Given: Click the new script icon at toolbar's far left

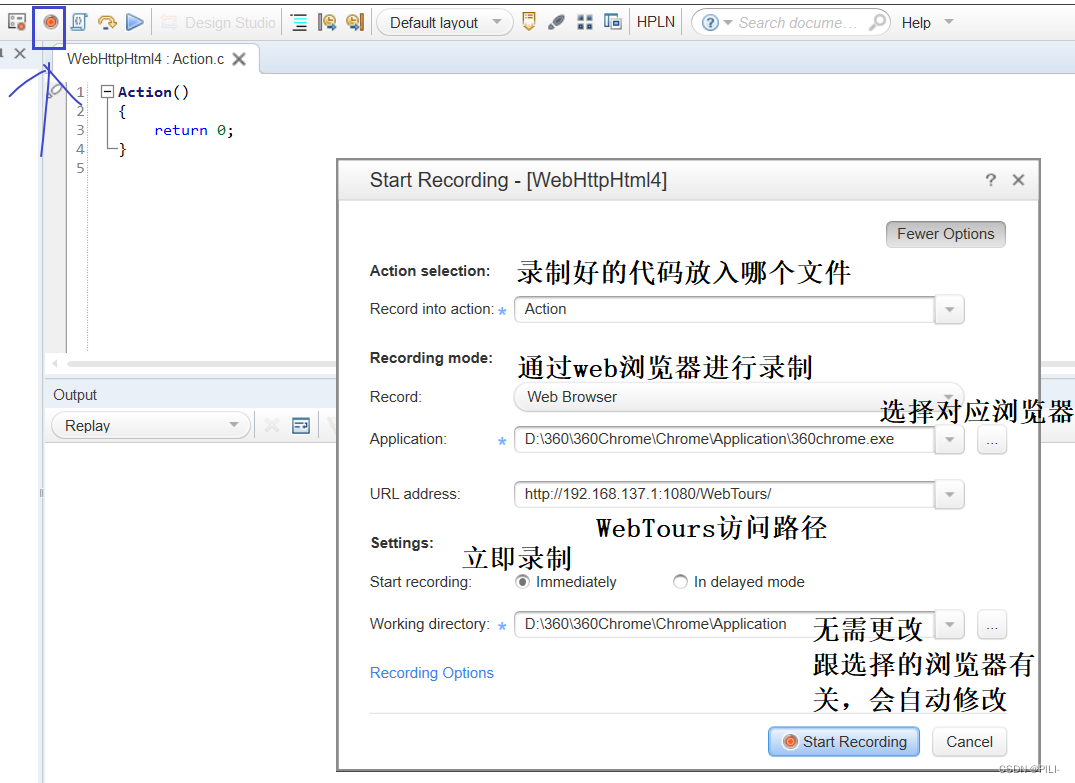Looking at the screenshot, I should (x=16, y=21).
